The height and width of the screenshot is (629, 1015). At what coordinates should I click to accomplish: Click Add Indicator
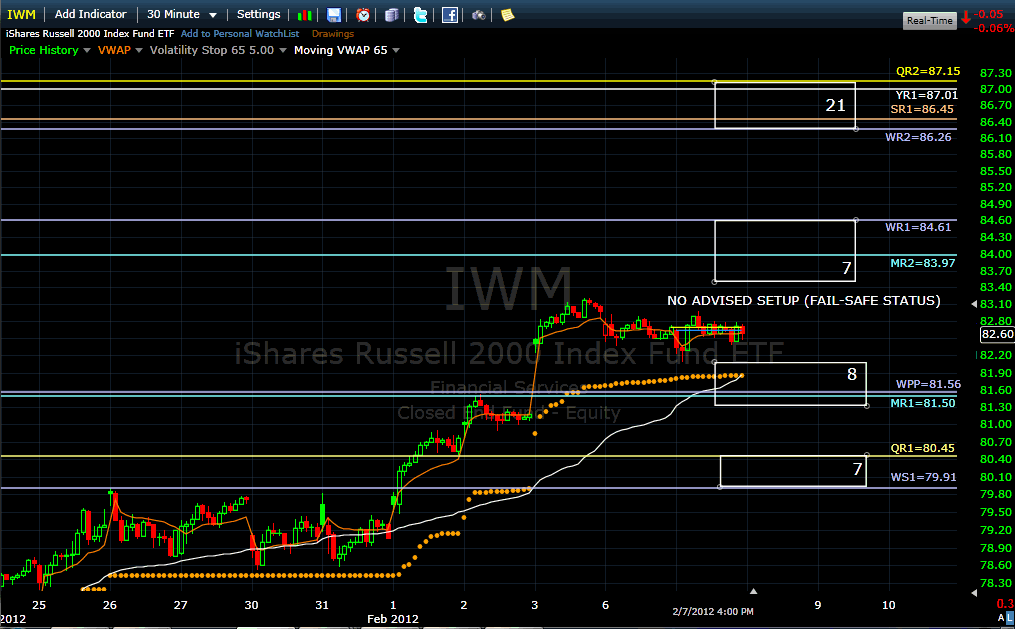pos(91,14)
